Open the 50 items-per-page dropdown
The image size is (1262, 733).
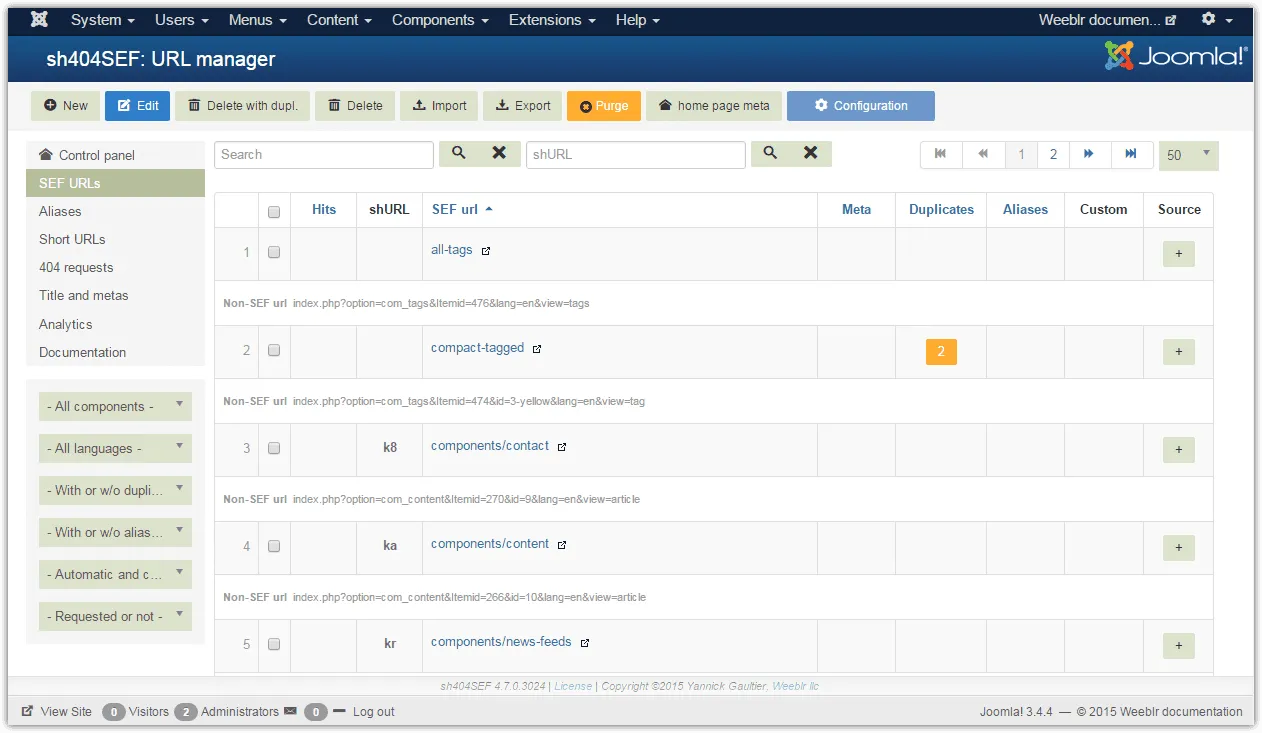1188,155
